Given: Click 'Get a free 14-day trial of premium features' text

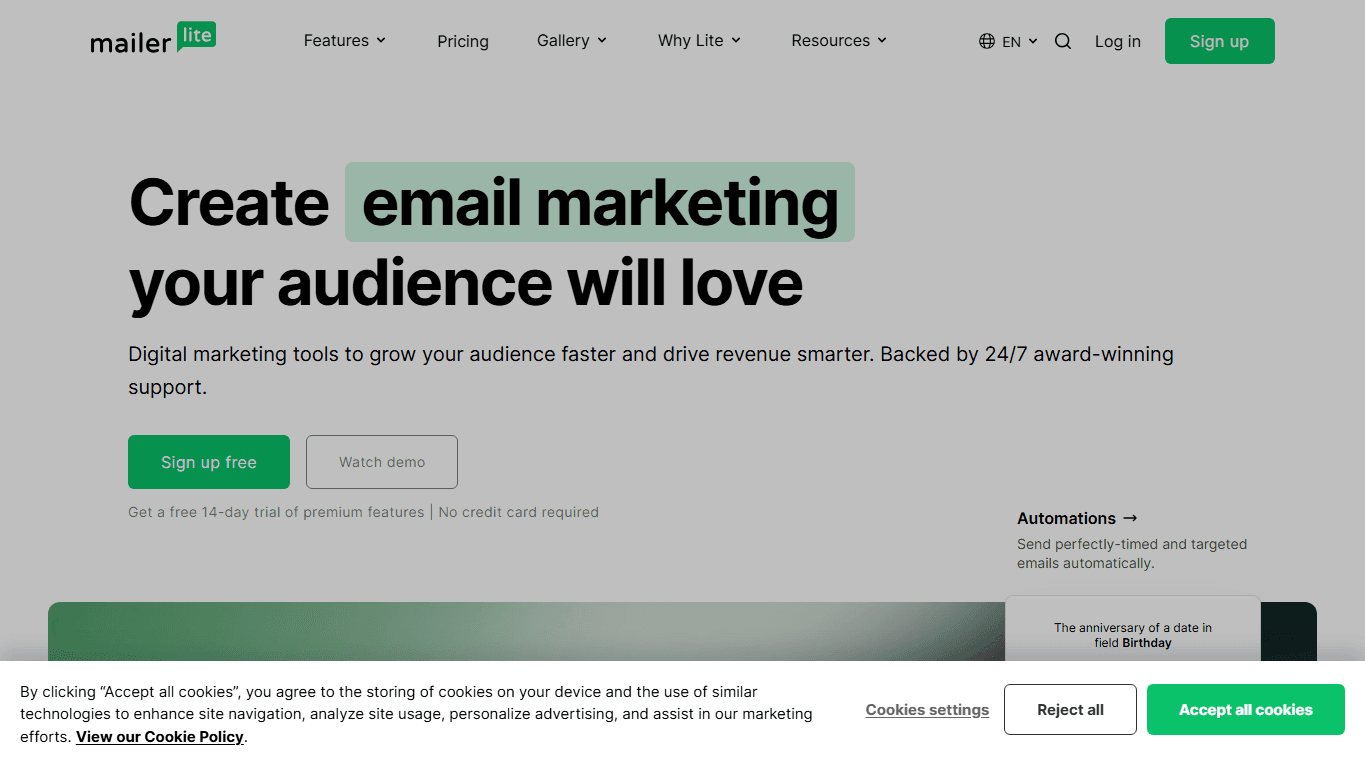Looking at the screenshot, I should coord(276,512).
